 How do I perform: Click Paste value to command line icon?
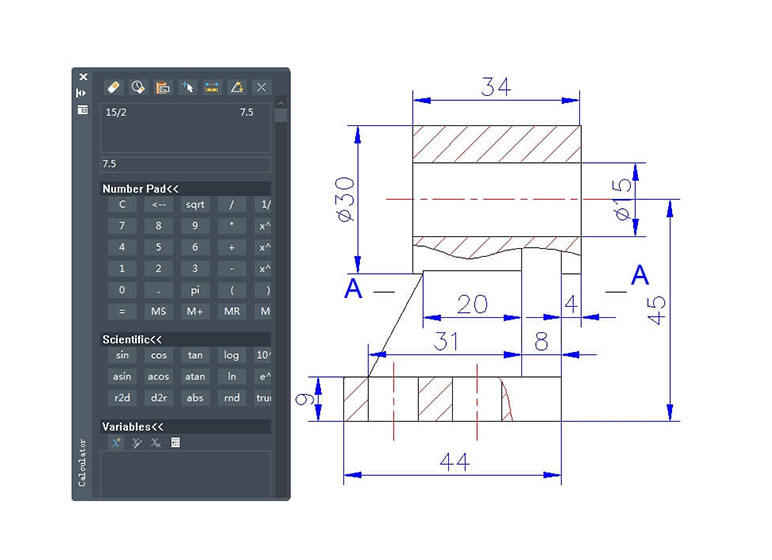pyautogui.click(x=163, y=88)
